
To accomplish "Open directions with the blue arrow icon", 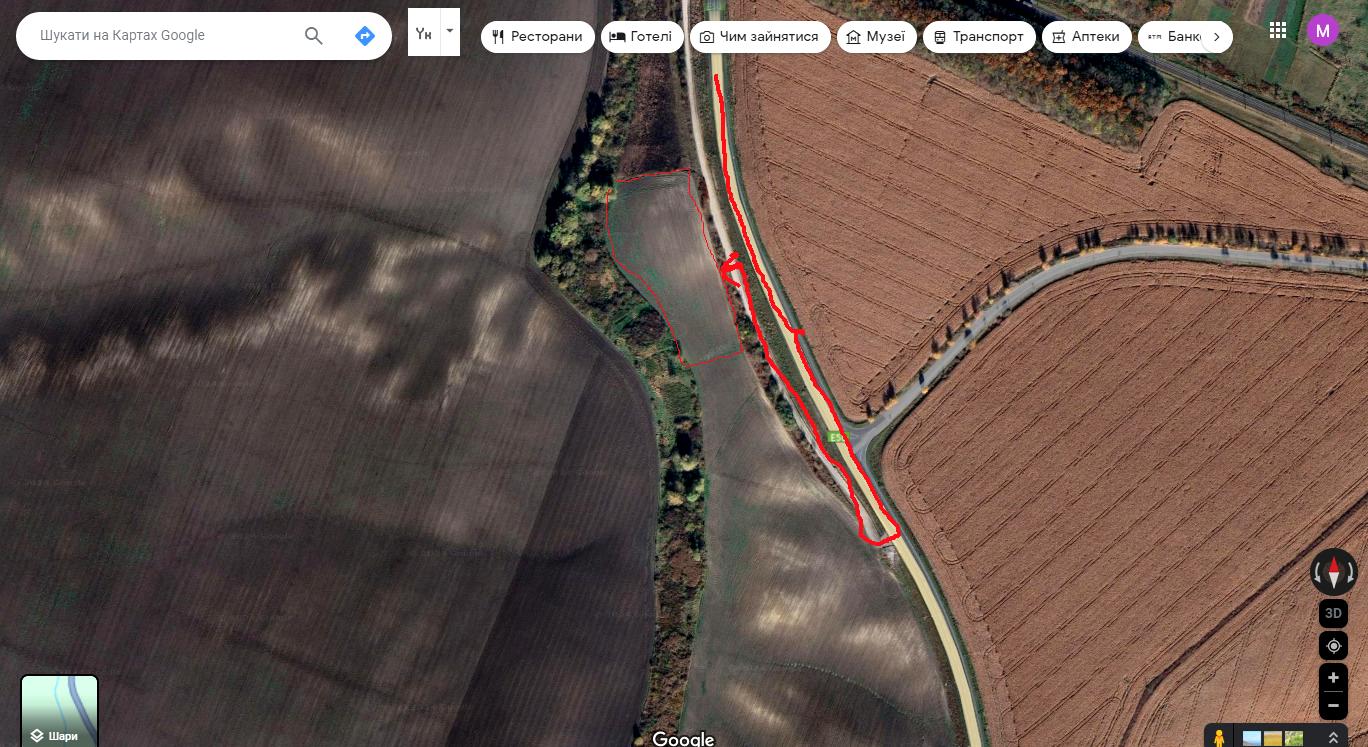I will pos(365,36).
